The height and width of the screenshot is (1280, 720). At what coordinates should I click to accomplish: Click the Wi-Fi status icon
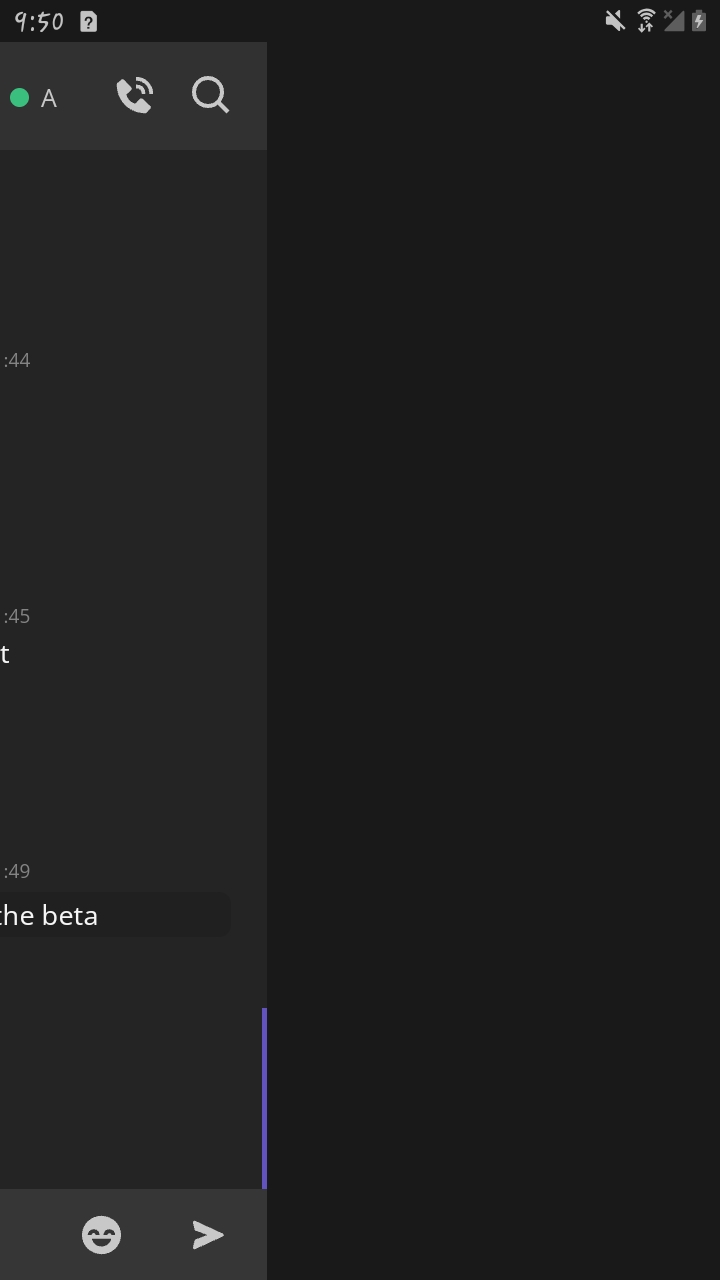pos(646,20)
